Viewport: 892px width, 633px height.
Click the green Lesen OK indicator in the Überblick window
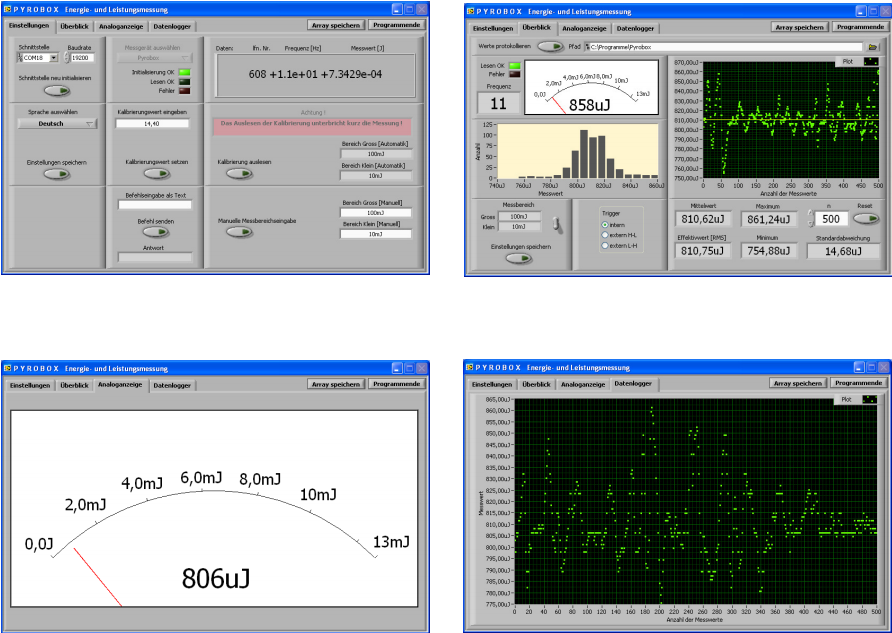tap(514, 66)
